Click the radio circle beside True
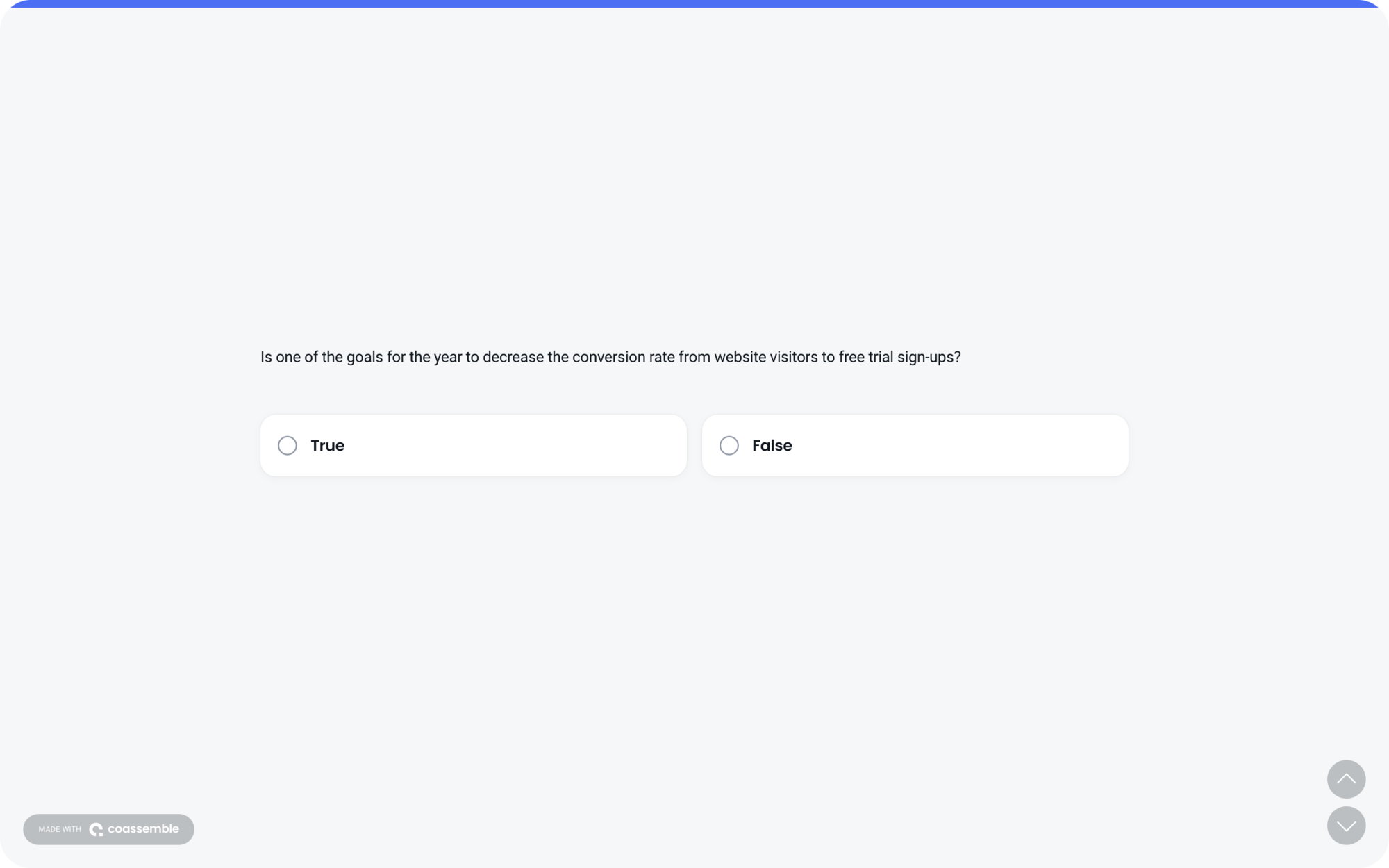 288,445
